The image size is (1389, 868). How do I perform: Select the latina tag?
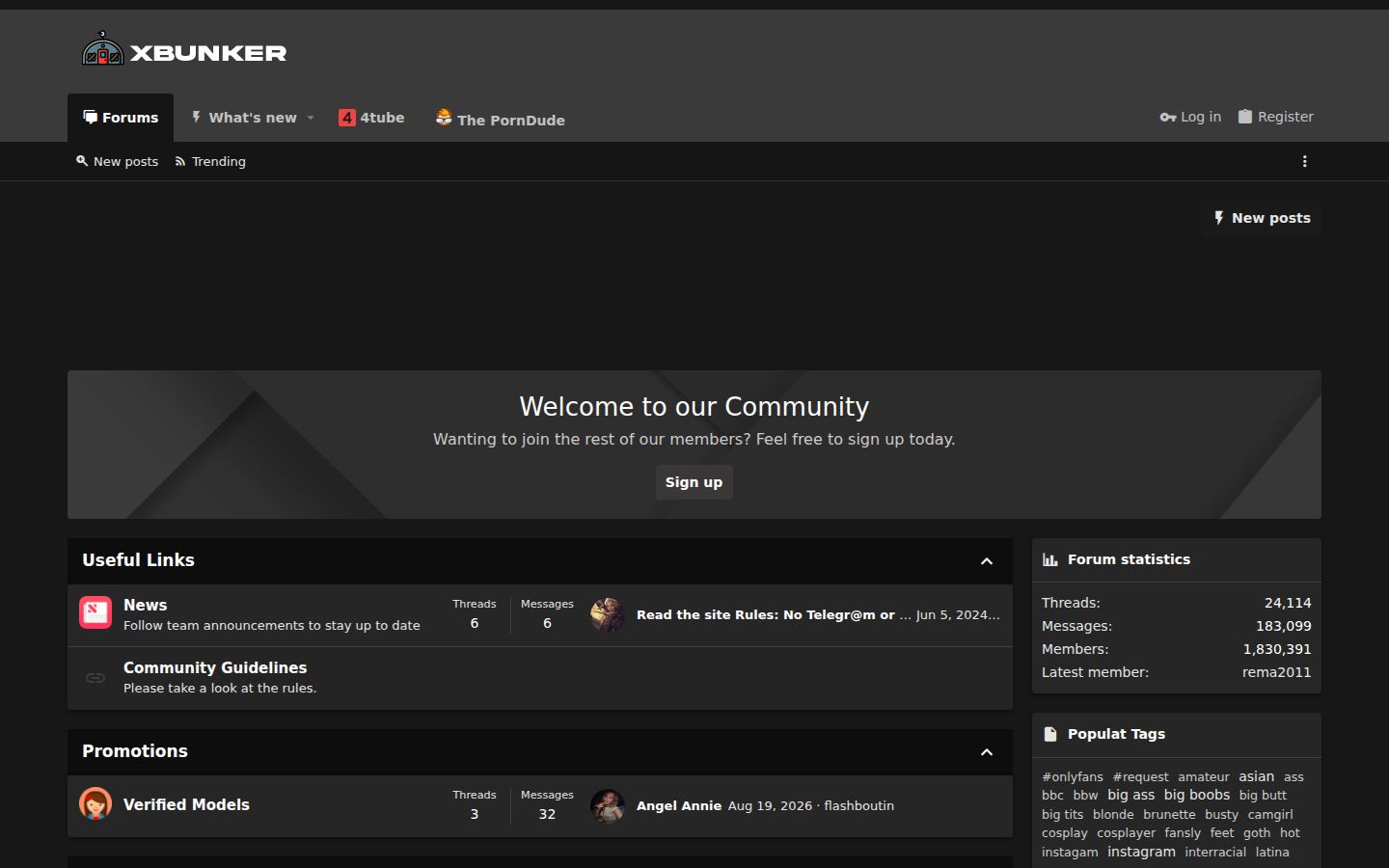[1272, 852]
